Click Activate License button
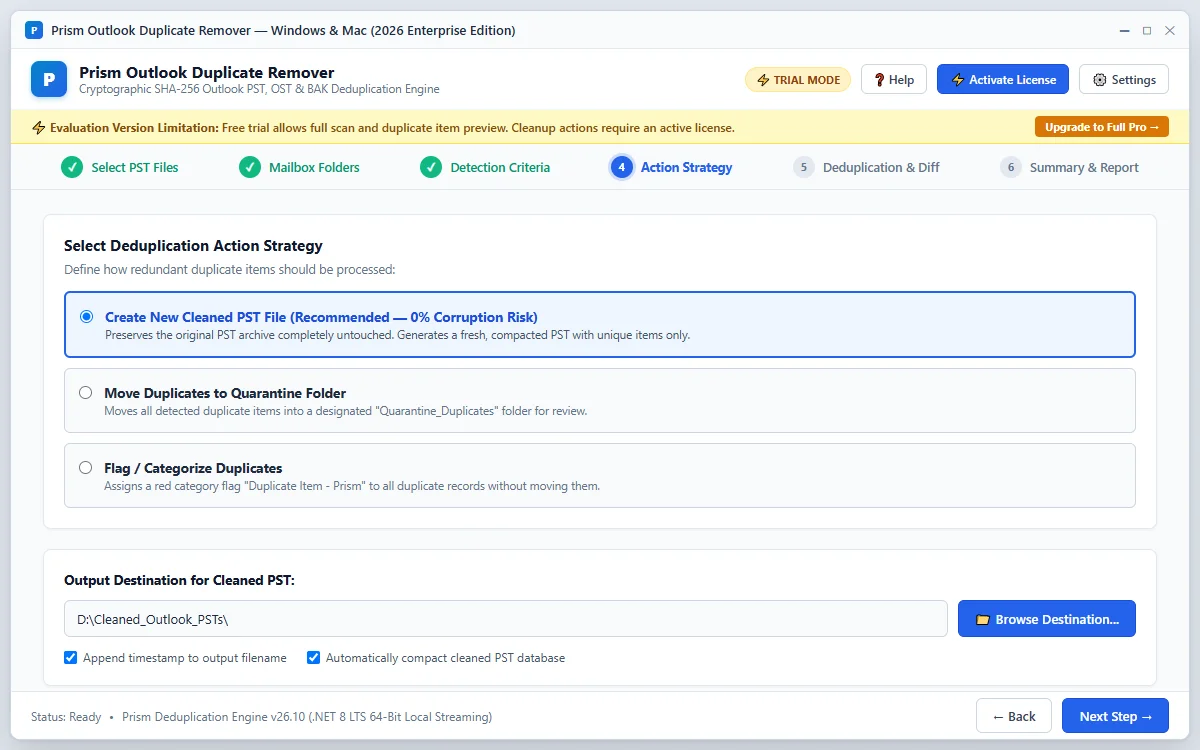The height and width of the screenshot is (750, 1200). tap(1003, 80)
